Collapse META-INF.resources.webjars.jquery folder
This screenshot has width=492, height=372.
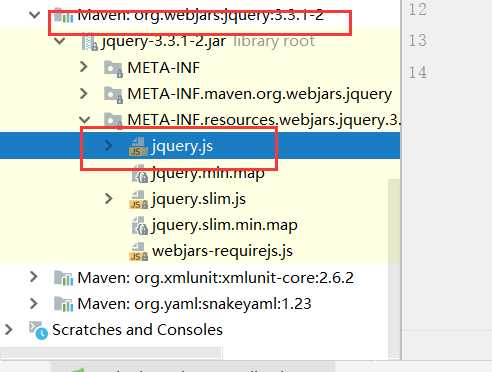tap(85, 120)
